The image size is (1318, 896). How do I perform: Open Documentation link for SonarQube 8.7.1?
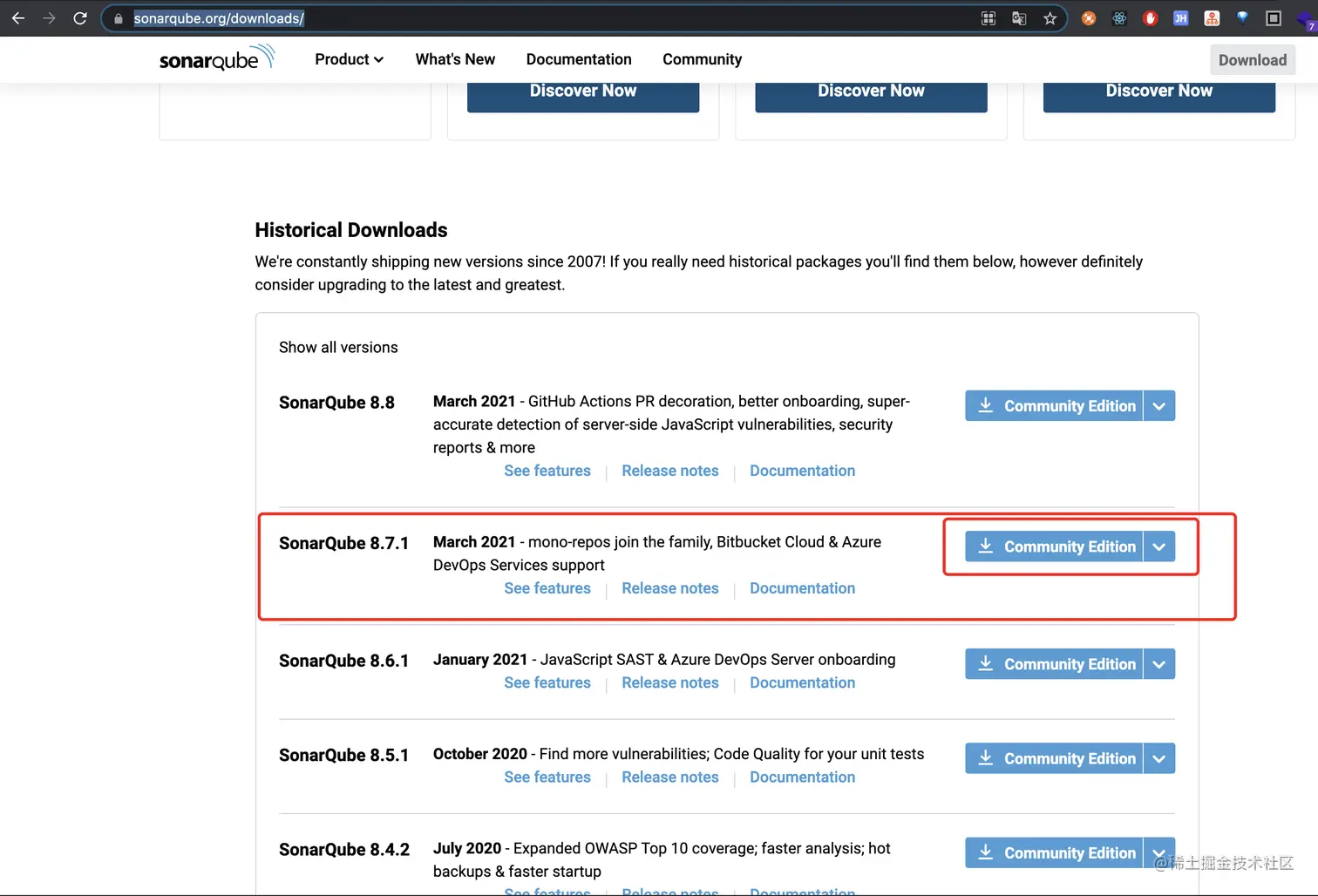click(803, 588)
